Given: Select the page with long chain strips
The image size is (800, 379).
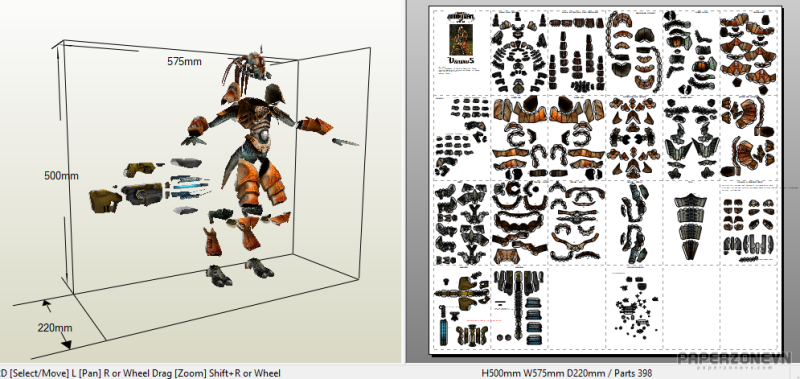Looking at the screenshot, I should (x=634, y=51).
